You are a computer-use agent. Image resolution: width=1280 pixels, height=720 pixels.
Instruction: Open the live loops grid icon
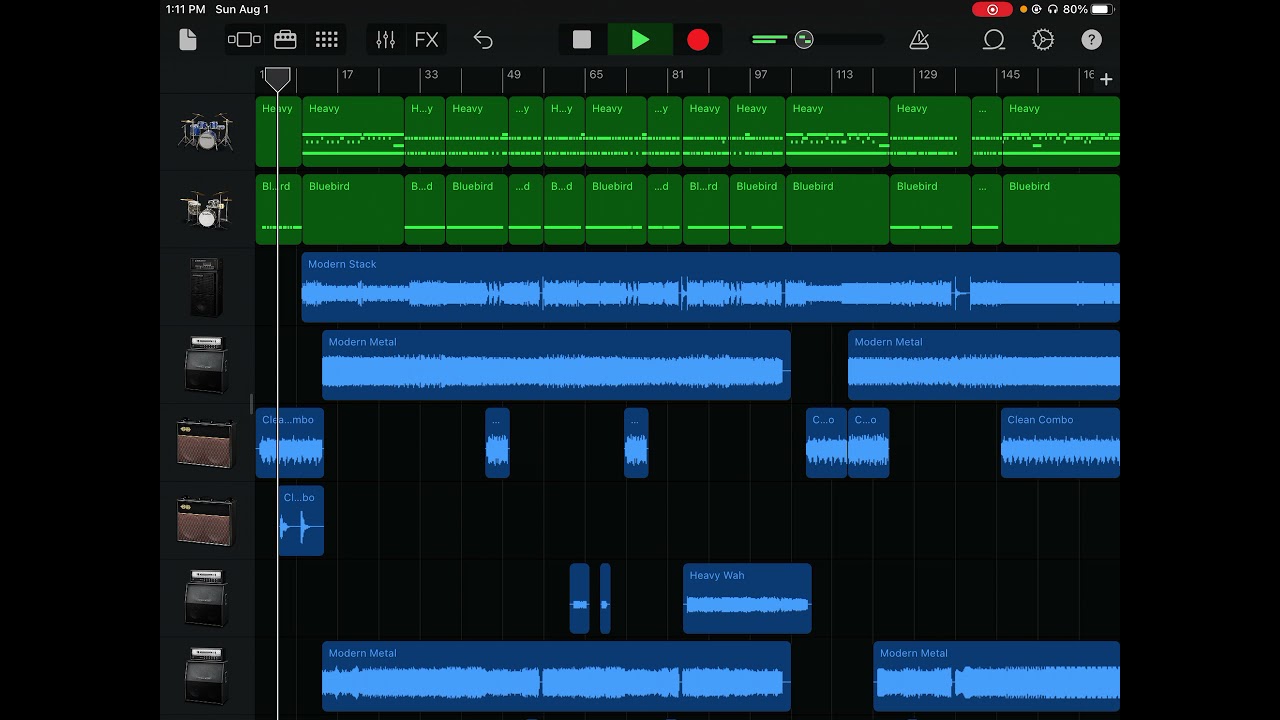point(327,40)
